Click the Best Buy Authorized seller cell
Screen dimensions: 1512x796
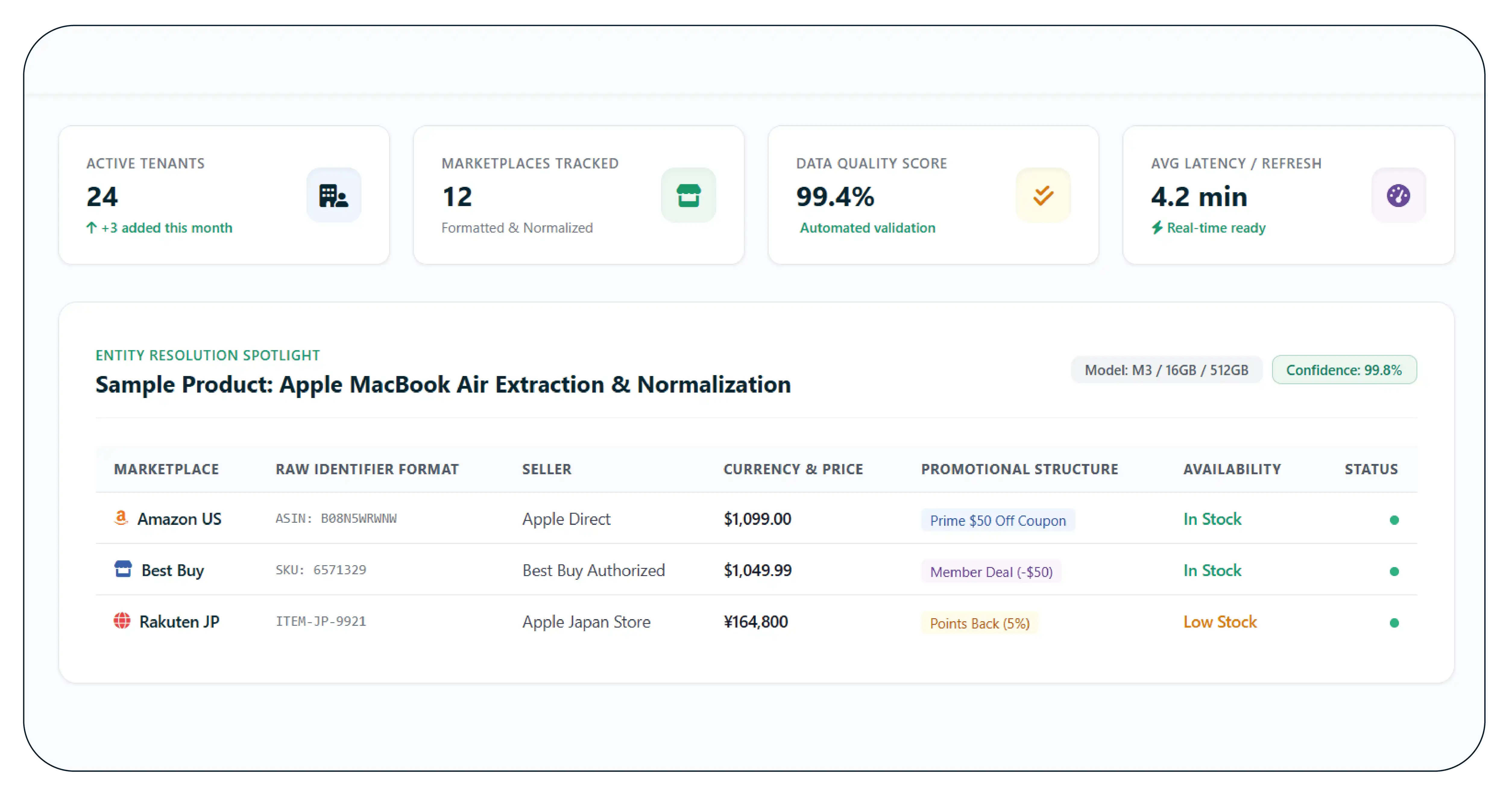coord(594,571)
